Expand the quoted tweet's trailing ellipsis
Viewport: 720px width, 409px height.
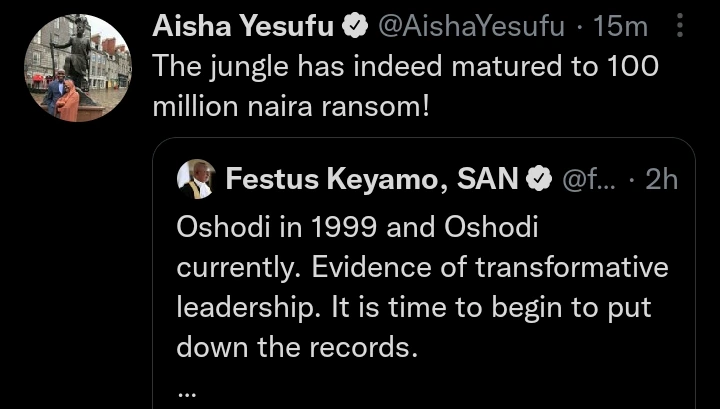187,390
